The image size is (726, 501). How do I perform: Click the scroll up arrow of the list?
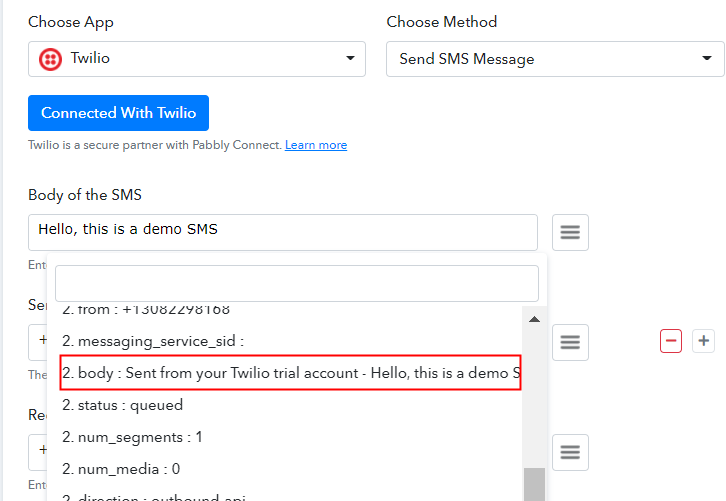click(534, 319)
